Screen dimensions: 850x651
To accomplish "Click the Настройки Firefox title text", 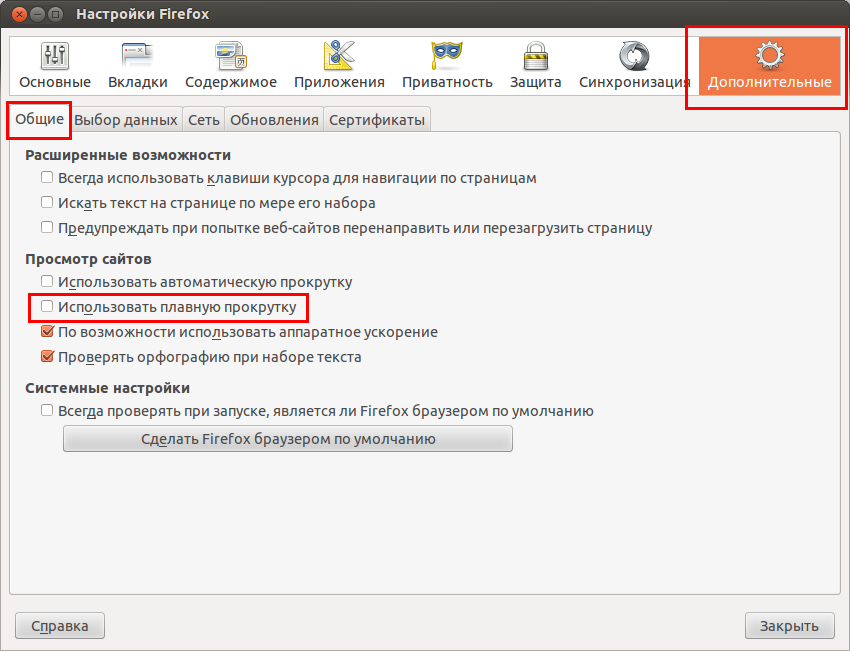I will coord(143,14).
